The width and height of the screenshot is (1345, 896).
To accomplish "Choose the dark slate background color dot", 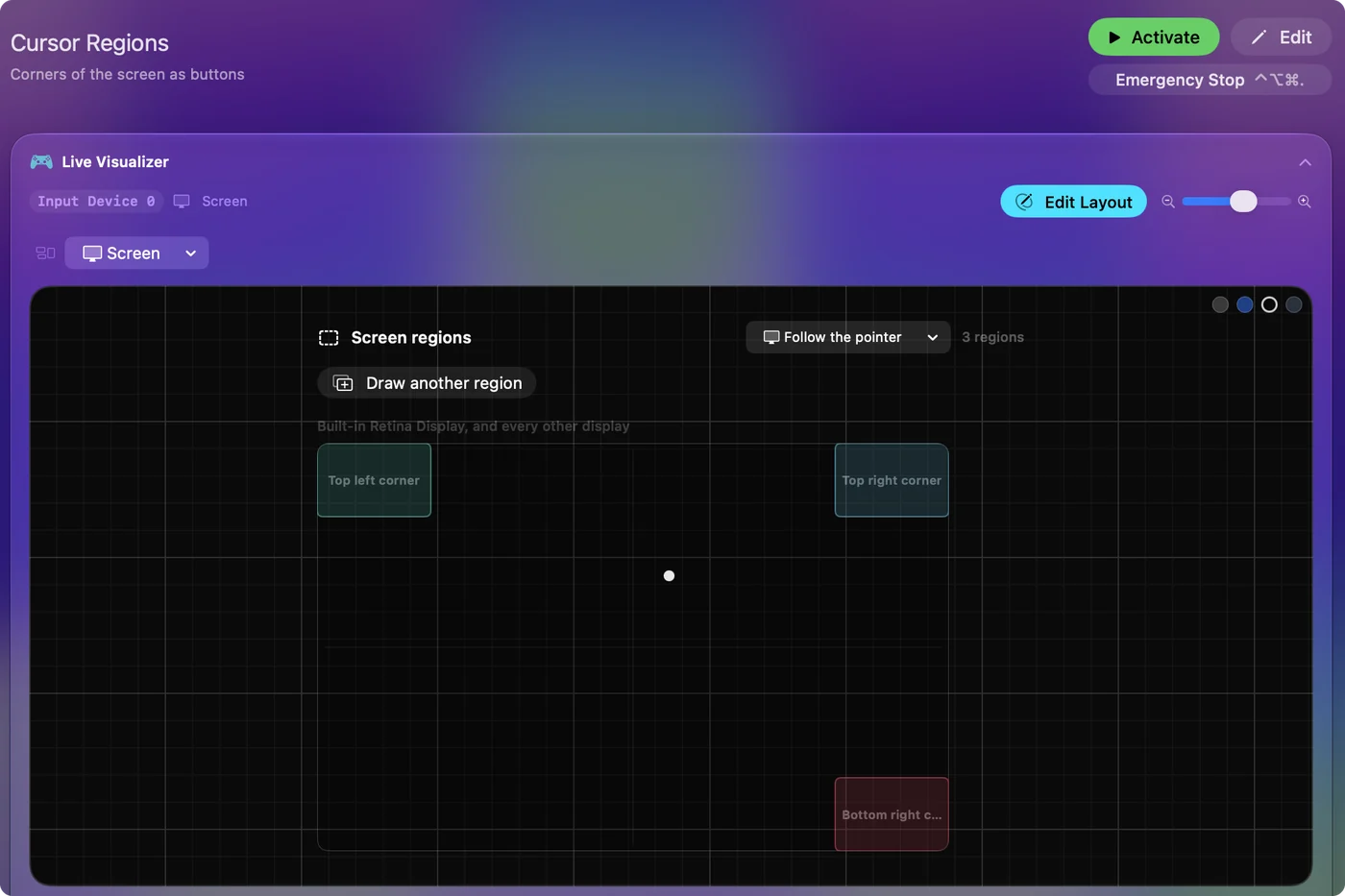I will click(x=1294, y=304).
